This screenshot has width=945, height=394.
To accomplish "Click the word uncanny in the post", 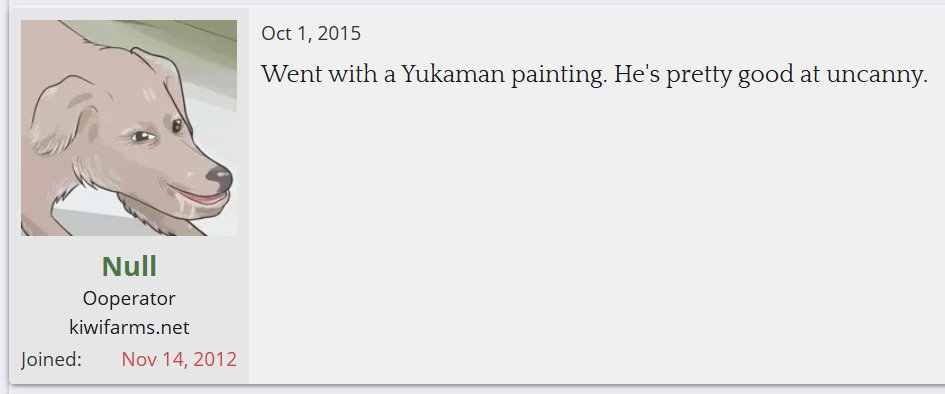I will [x=876, y=76].
